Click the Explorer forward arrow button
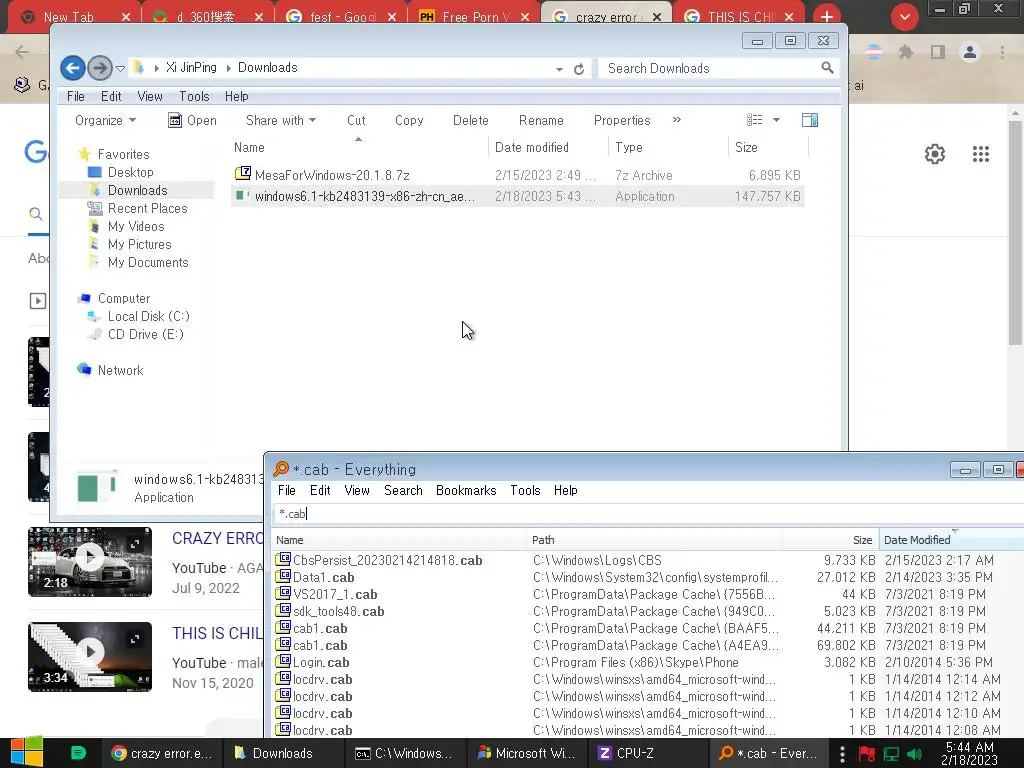The width and height of the screenshot is (1024, 768). click(x=99, y=68)
